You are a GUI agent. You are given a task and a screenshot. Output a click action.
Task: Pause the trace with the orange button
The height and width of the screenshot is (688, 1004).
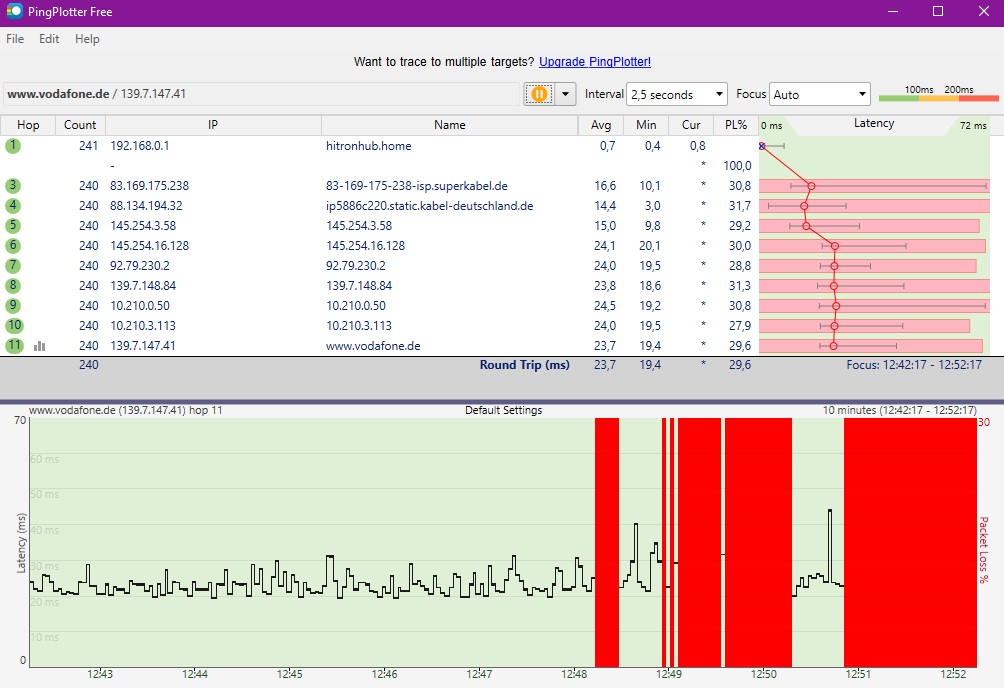(x=539, y=94)
